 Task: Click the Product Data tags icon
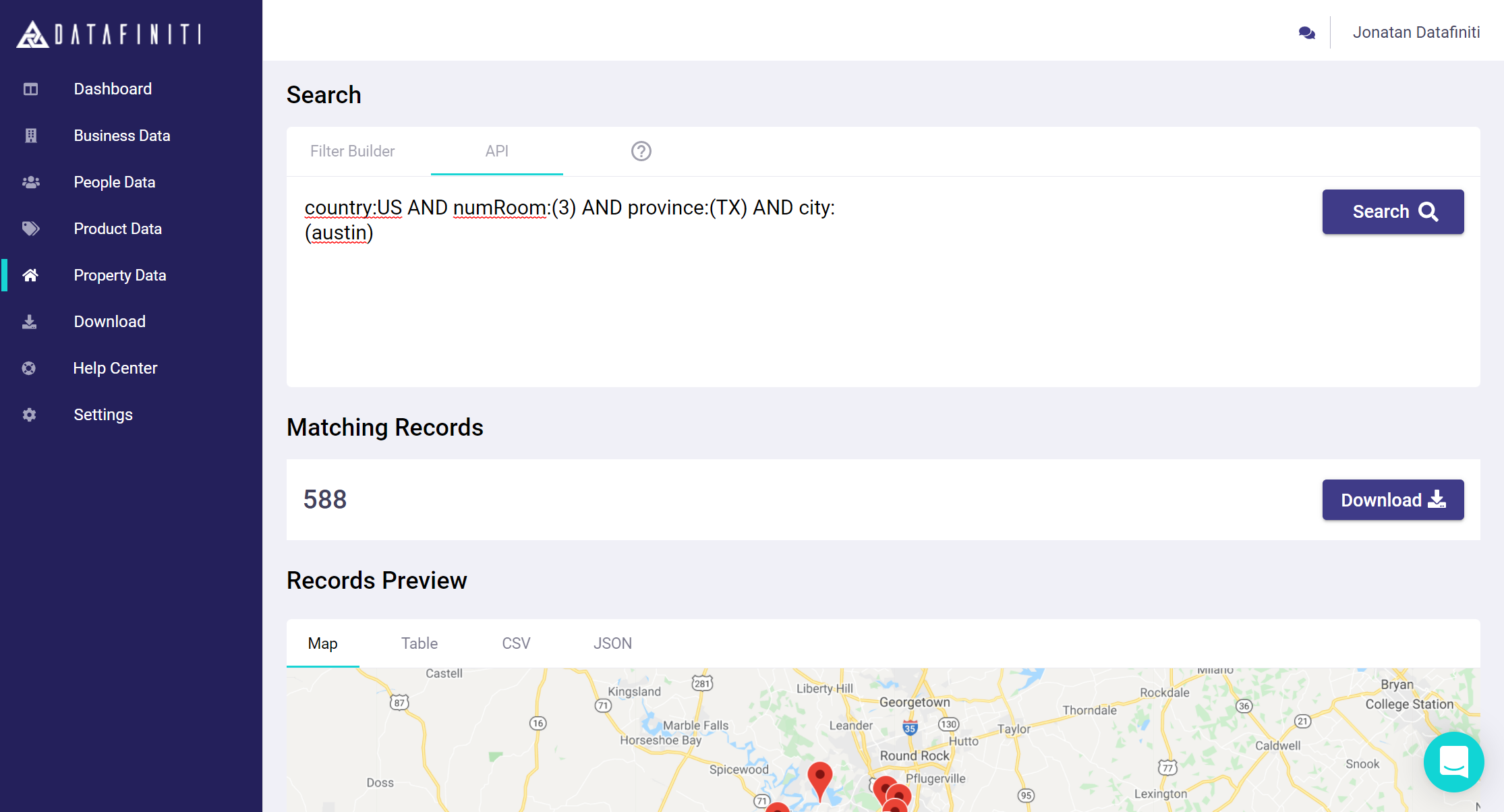[x=30, y=229]
